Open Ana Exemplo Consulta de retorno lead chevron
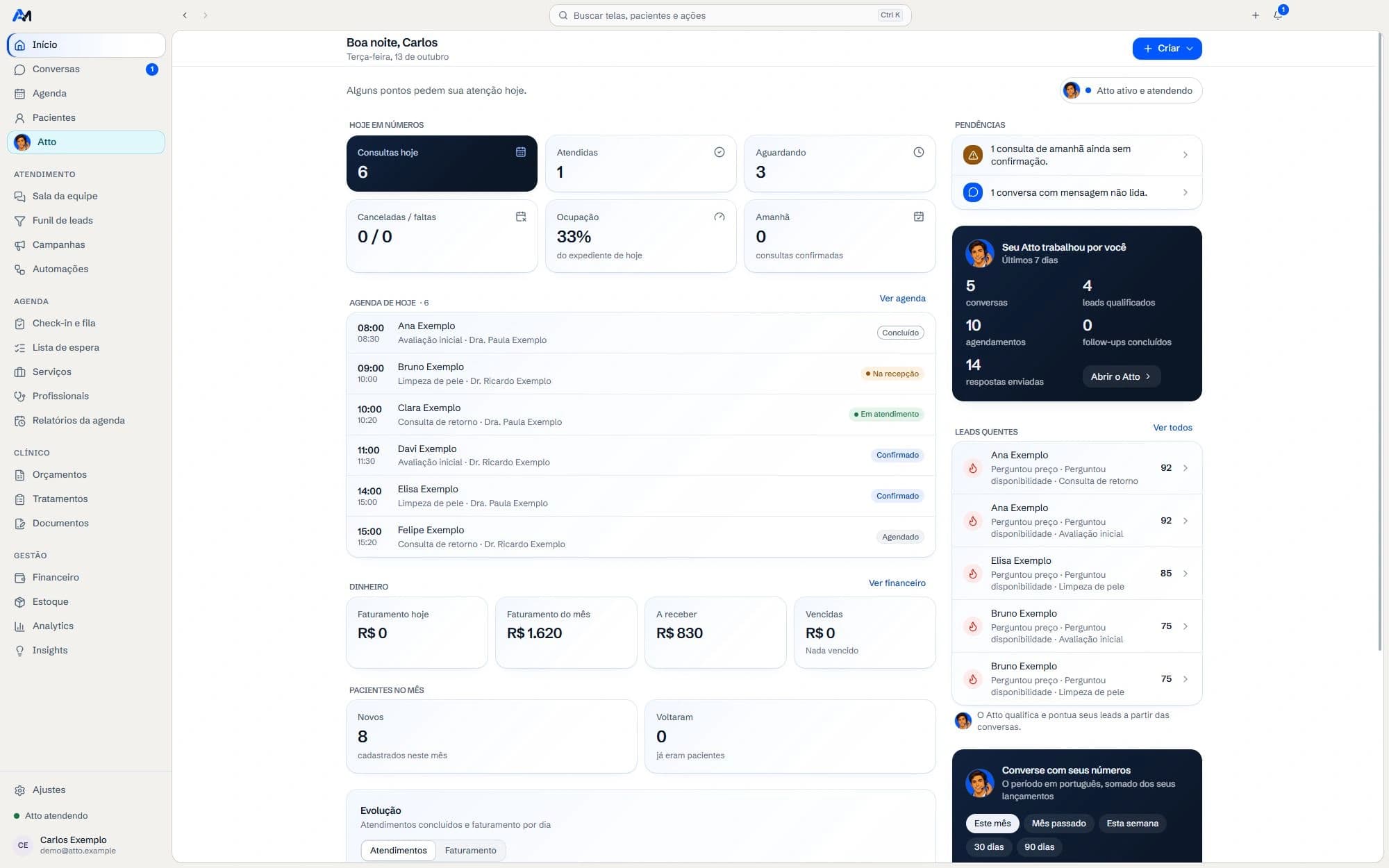The width and height of the screenshot is (1389, 868). tap(1185, 468)
